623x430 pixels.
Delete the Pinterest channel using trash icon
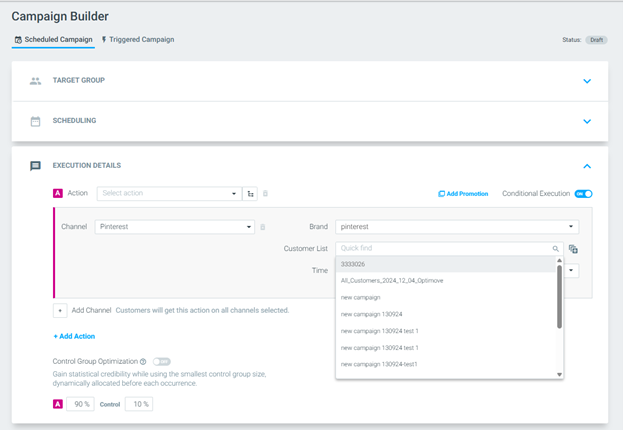coord(263,227)
